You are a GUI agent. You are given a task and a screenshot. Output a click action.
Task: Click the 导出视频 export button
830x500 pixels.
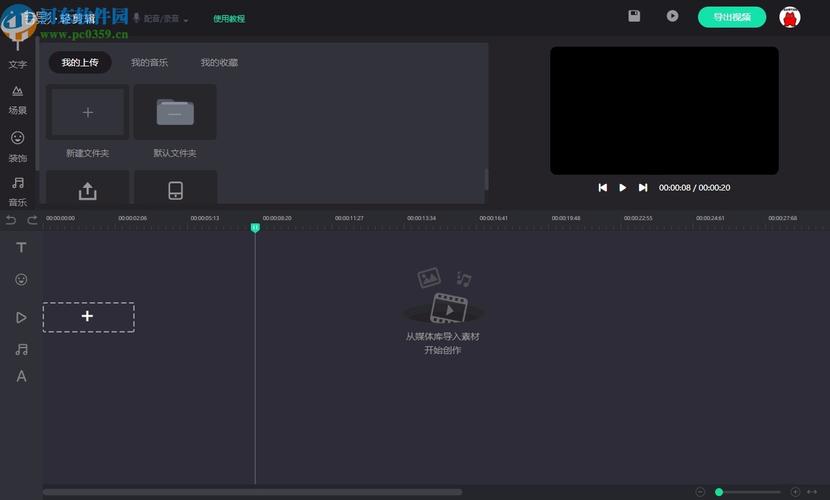(732, 17)
